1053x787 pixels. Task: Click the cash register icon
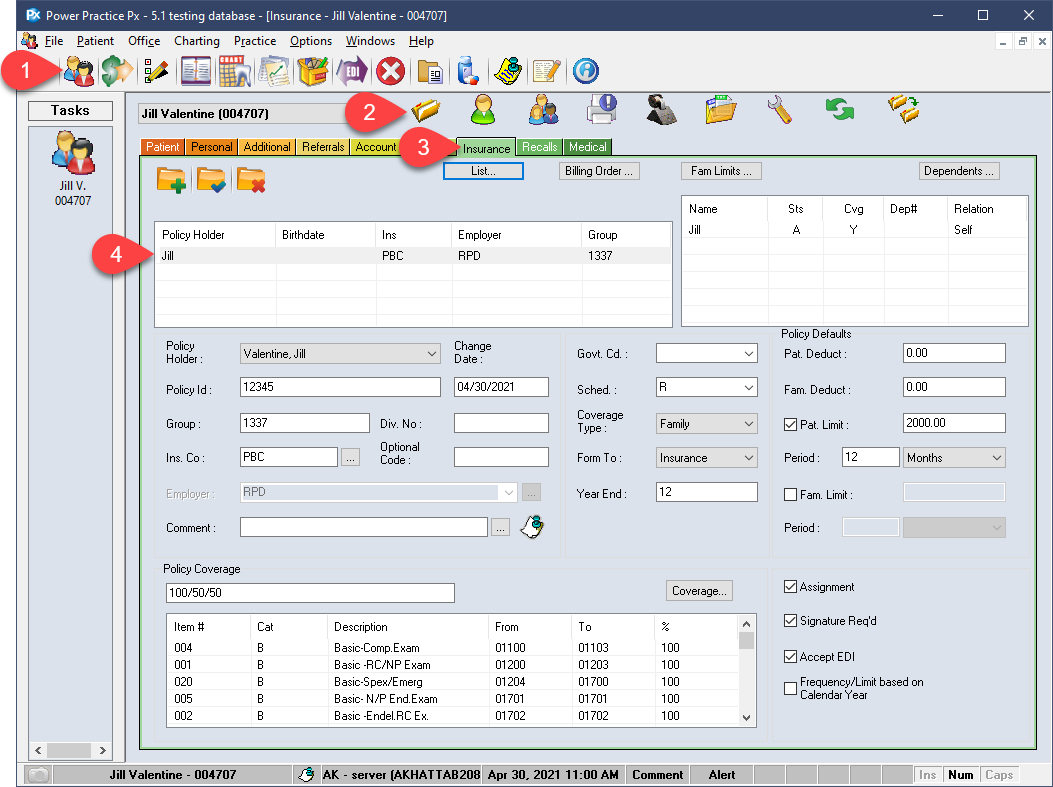click(x=661, y=109)
